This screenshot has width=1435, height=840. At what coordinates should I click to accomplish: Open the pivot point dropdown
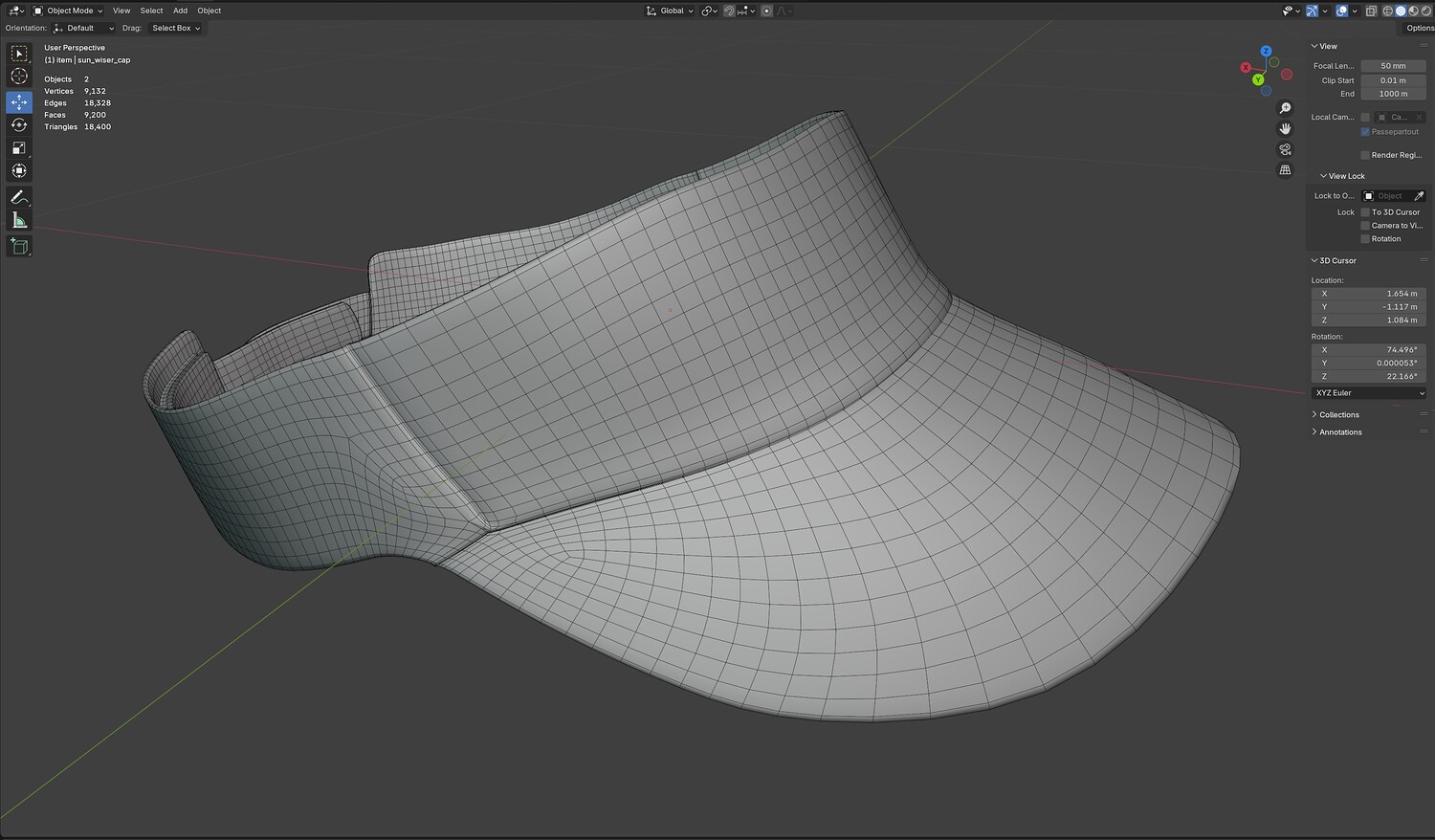tap(709, 11)
